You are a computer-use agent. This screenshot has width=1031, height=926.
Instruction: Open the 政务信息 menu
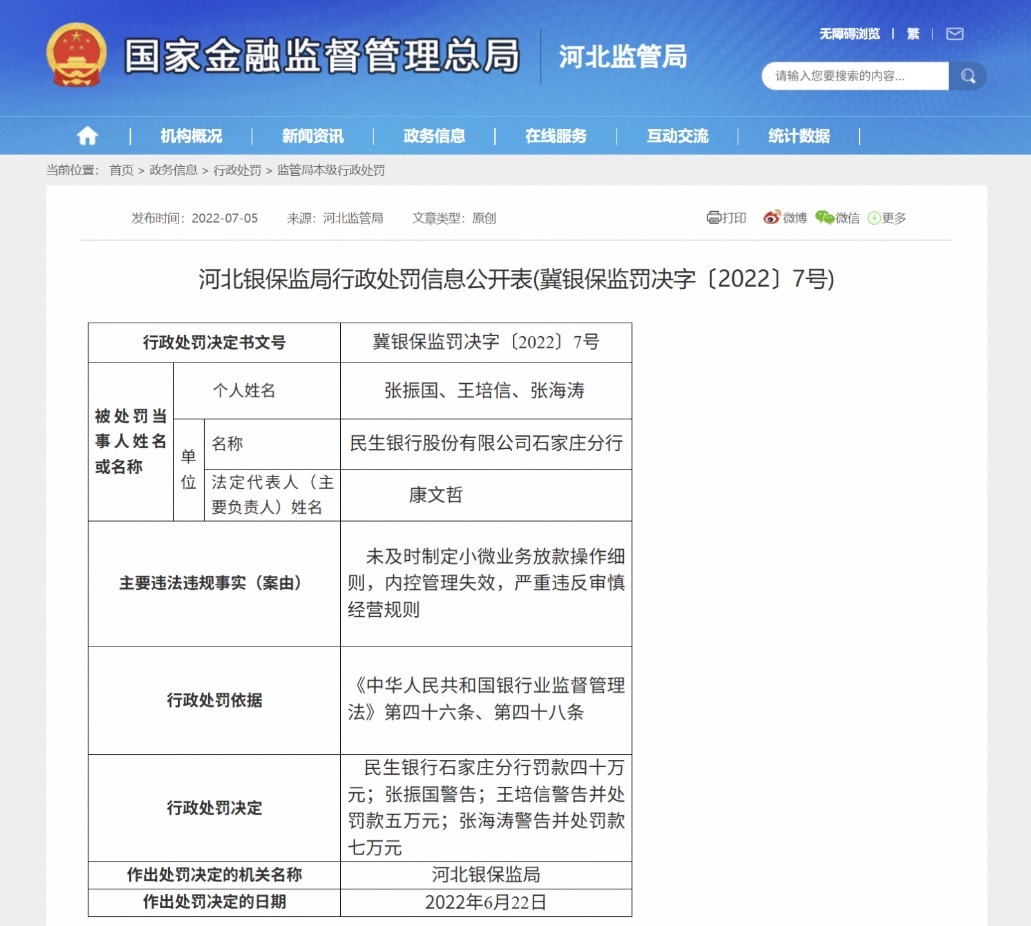[x=435, y=136]
